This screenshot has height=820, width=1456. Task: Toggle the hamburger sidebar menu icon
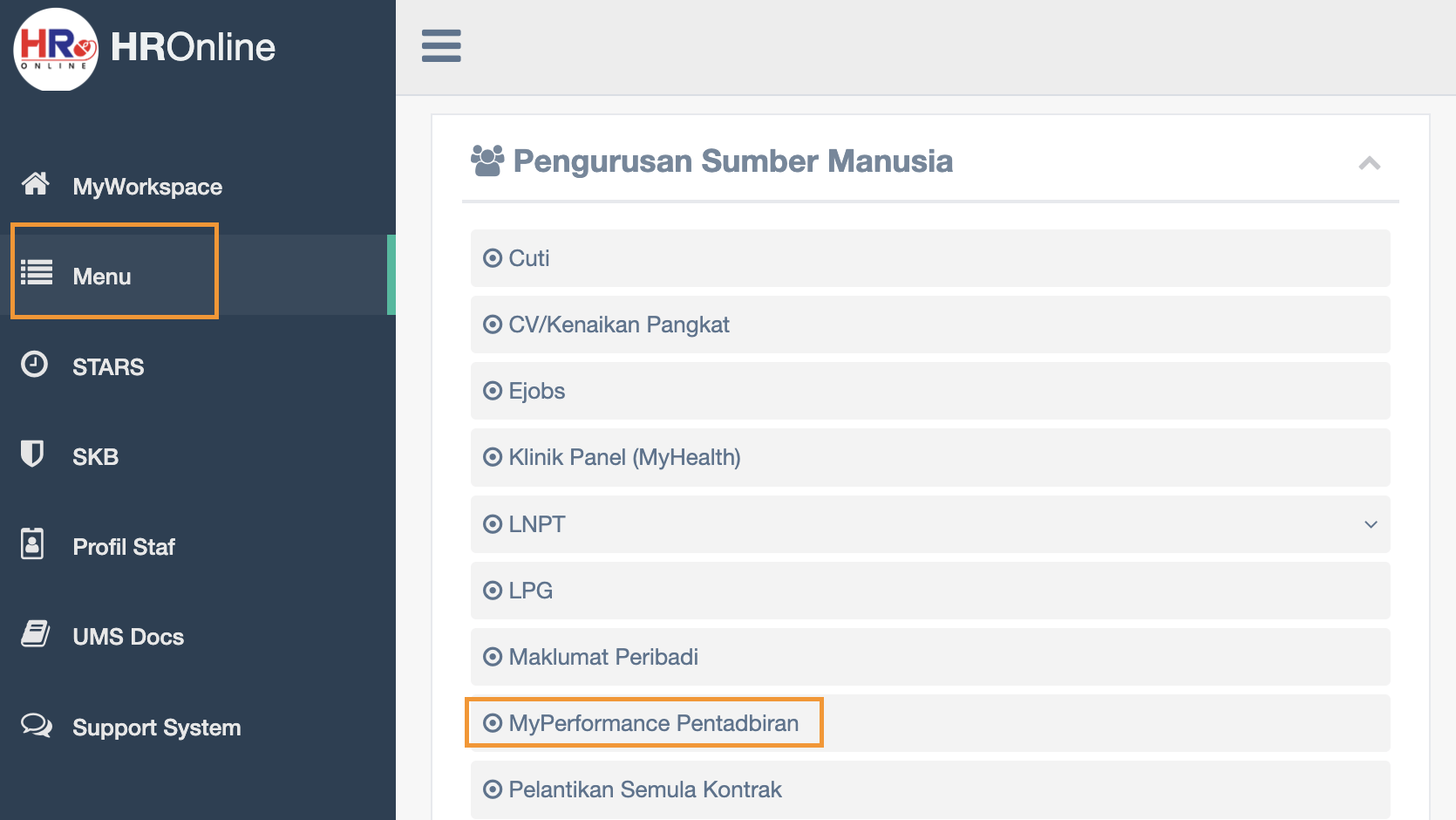tap(441, 46)
